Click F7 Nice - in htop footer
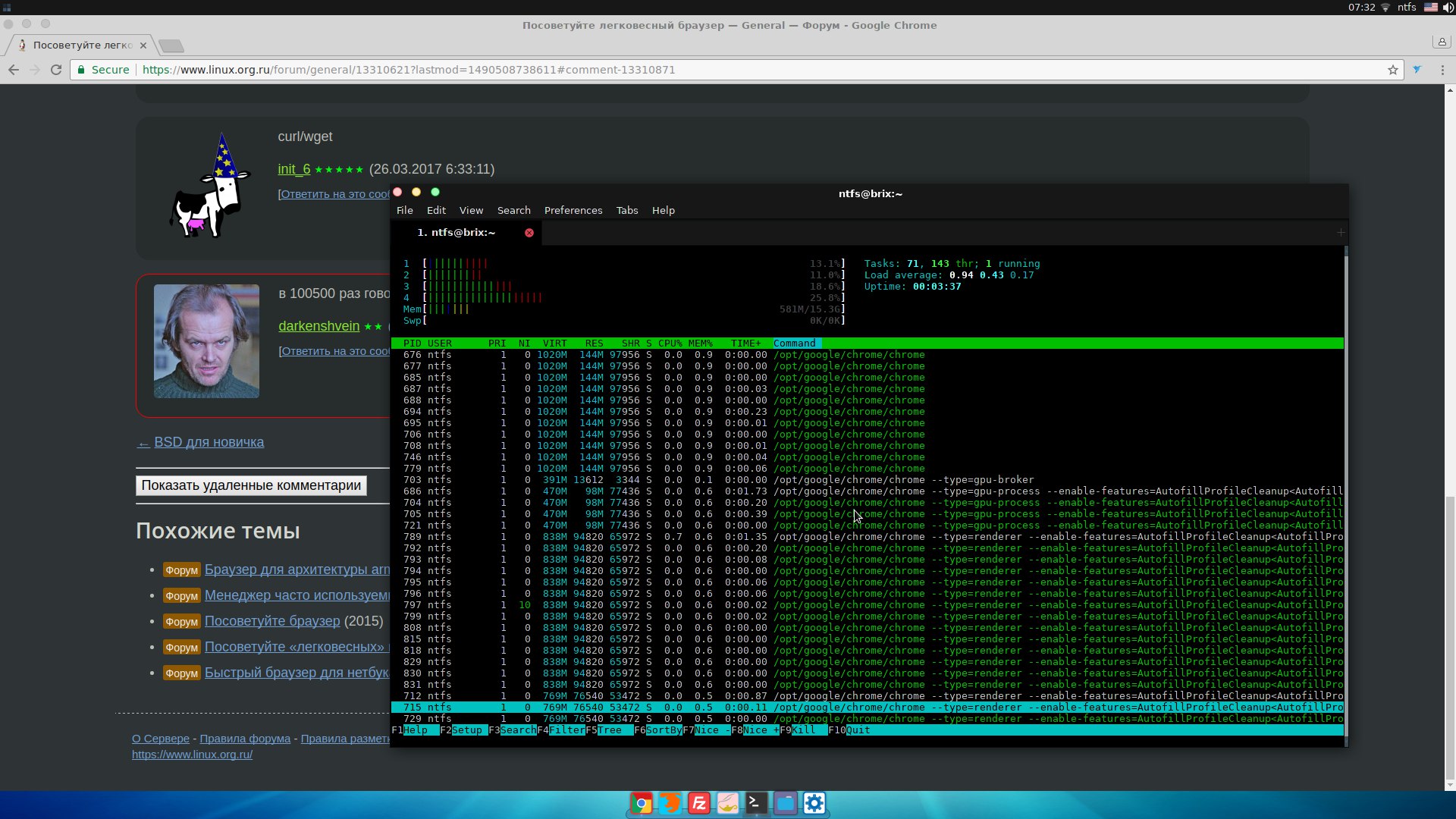Image resolution: width=1456 pixels, height=819 pixels. 706,730
